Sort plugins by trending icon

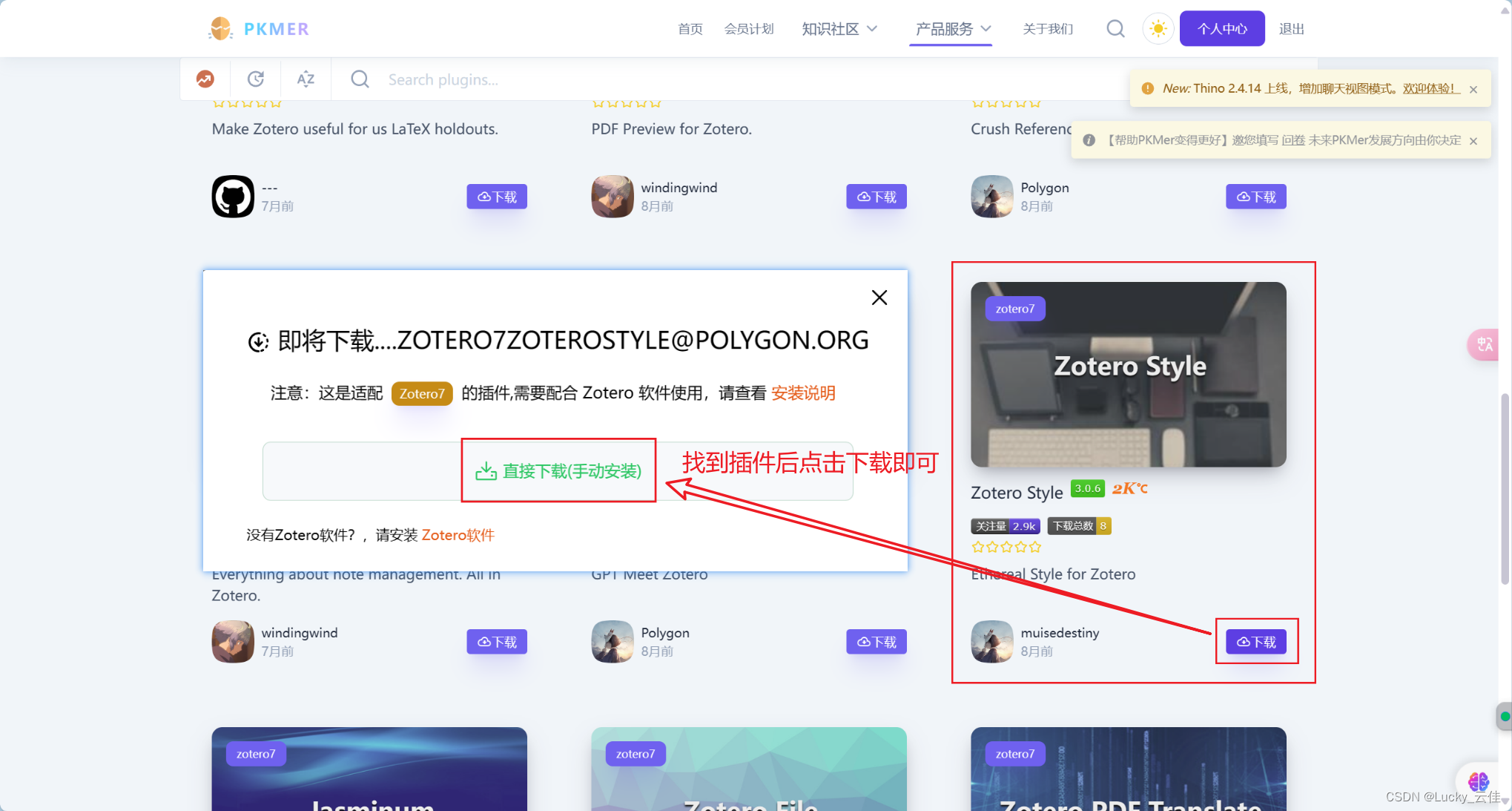coord(205,79)
